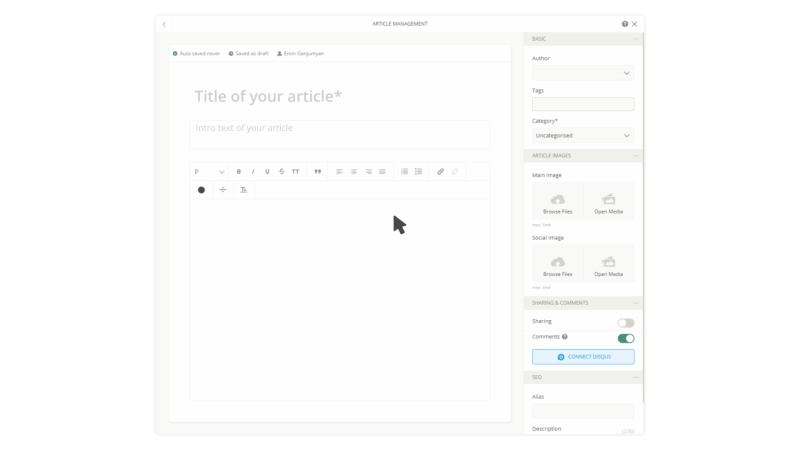This screenshot has height=450, width=800.
Task: Open the help question mark icon
Action: (x=624, y=24)
